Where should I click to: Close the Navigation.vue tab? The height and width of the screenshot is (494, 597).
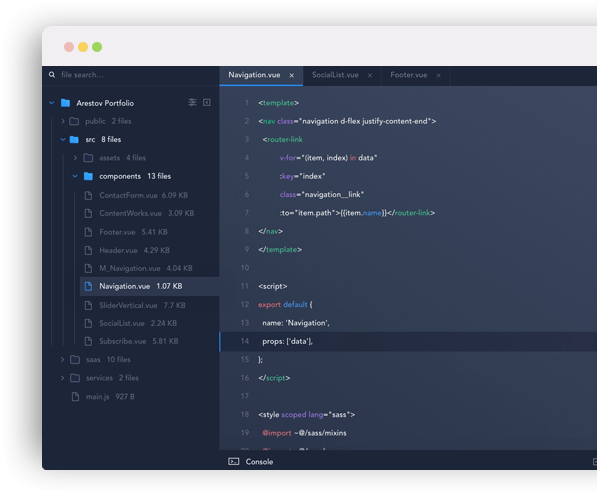click(x=292, y=75)
